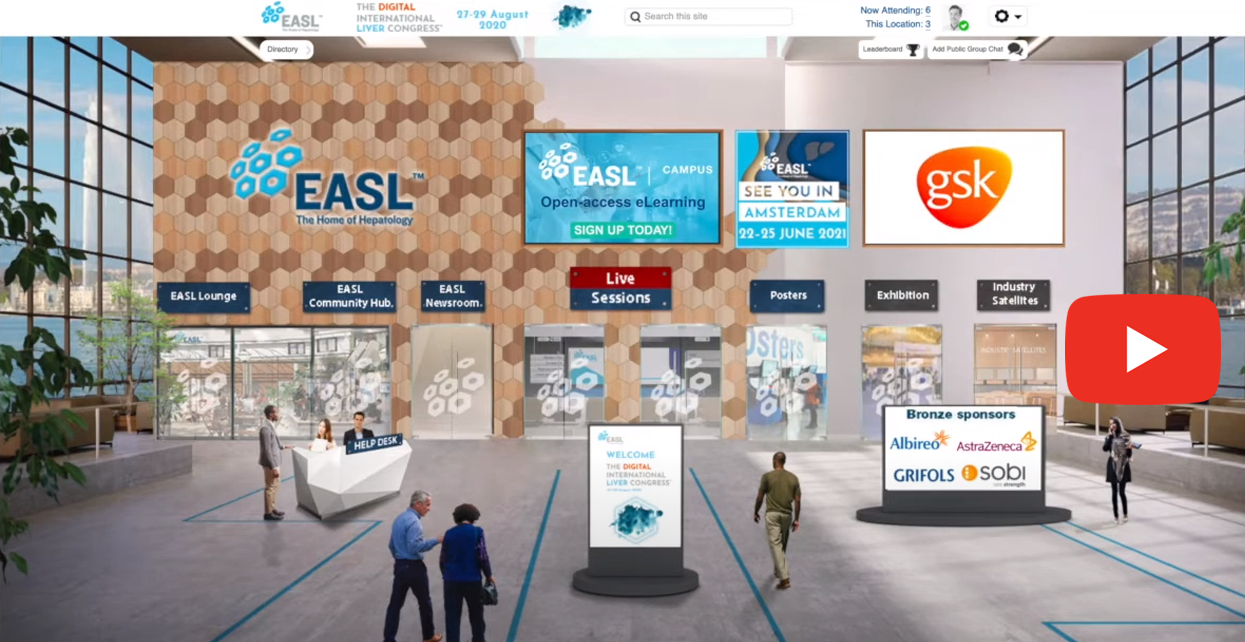Open the EASL Newsroom sign
The width and height of the screenshot is (1245, 642).
coord(453,296)
